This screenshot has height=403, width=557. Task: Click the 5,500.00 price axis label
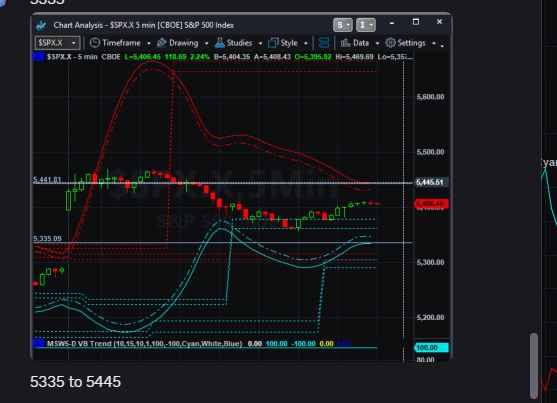431,152
